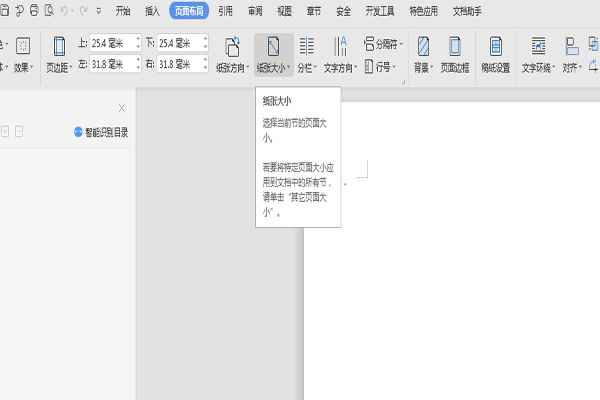
Task: Decrease bottom margin with down stepper arrow
Action: pyautogui.click(x=205, y=47)
